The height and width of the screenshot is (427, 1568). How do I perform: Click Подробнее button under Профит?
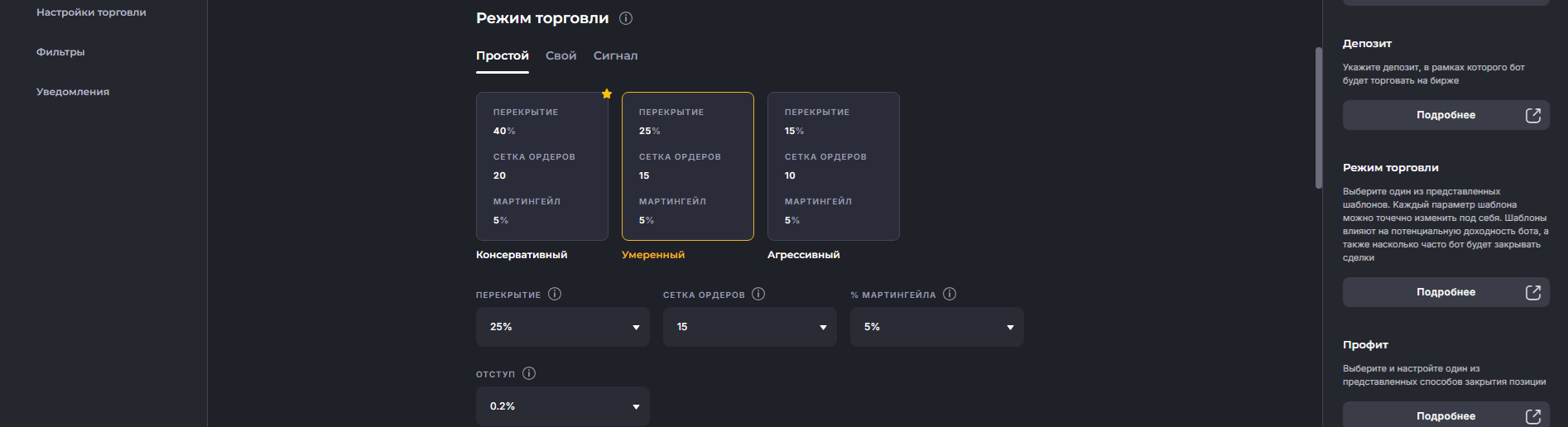pos(1446,415)
